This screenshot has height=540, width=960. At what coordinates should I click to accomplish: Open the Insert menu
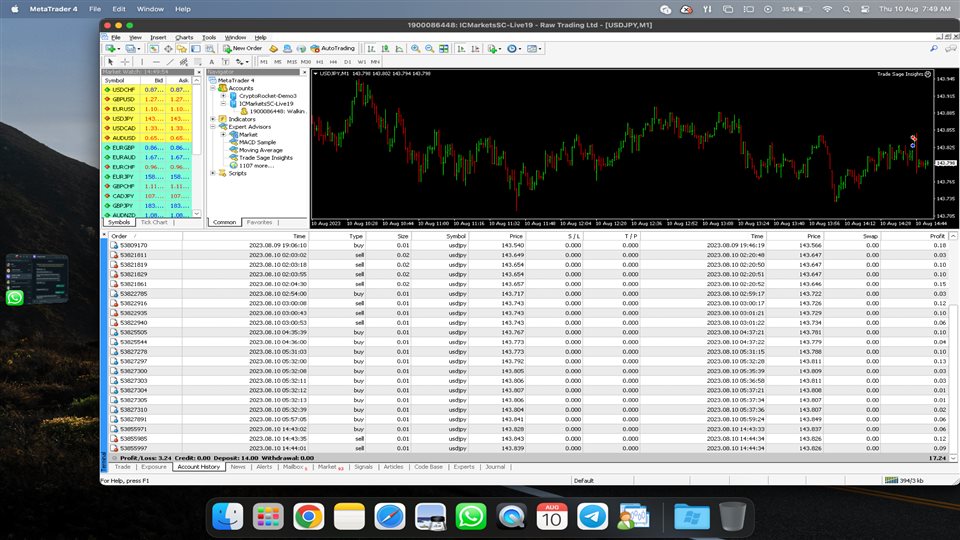pyautogui.click(x=158, y=37)
